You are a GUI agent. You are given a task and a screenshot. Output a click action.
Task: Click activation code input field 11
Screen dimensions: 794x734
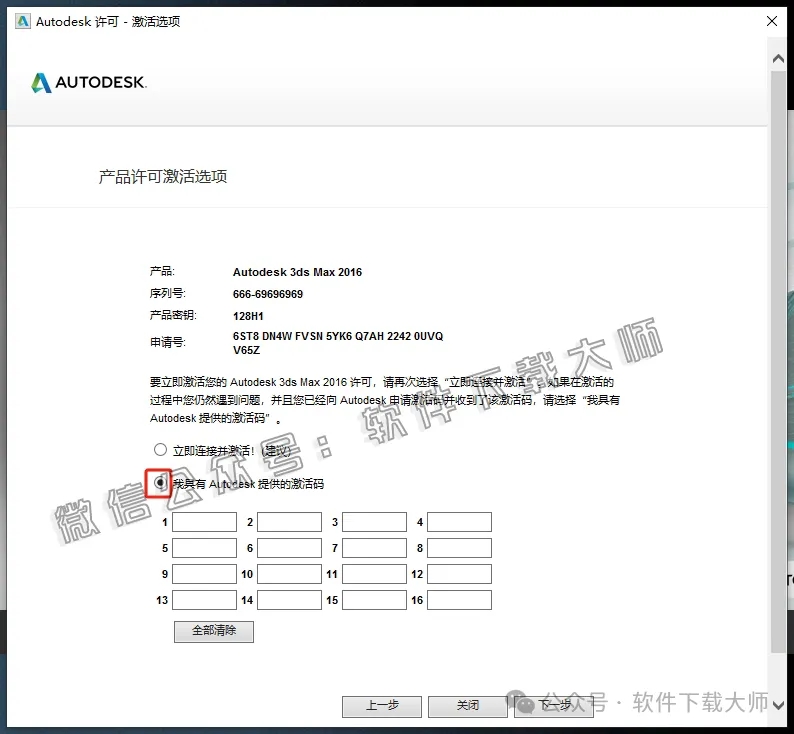(375, 574)
